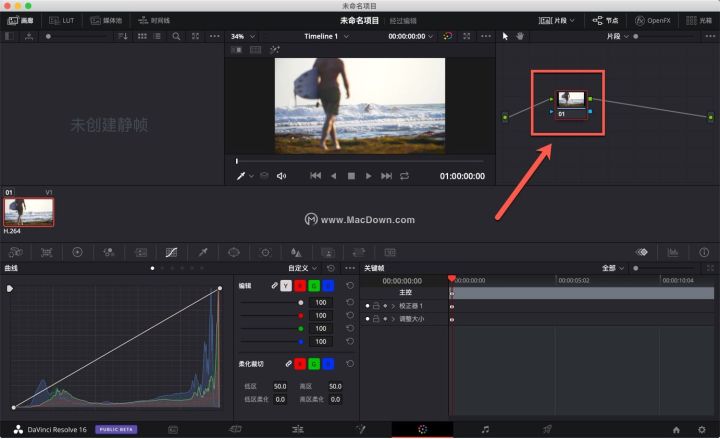The height and width of the screenshot is (439, 720).
Task: Select the arrow pointer tool in node editor
Action: pyautogui.click(x=505, y=36)
